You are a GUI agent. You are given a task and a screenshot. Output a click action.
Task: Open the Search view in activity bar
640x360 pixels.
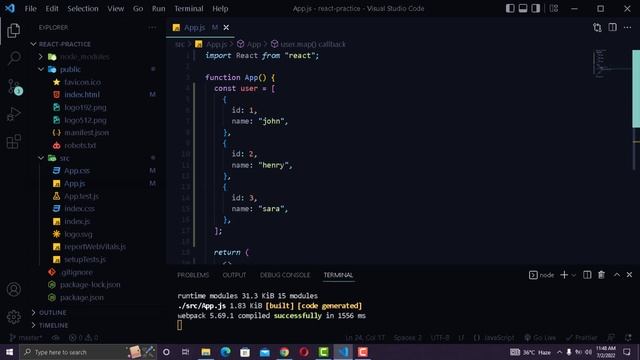coord(14,58)
